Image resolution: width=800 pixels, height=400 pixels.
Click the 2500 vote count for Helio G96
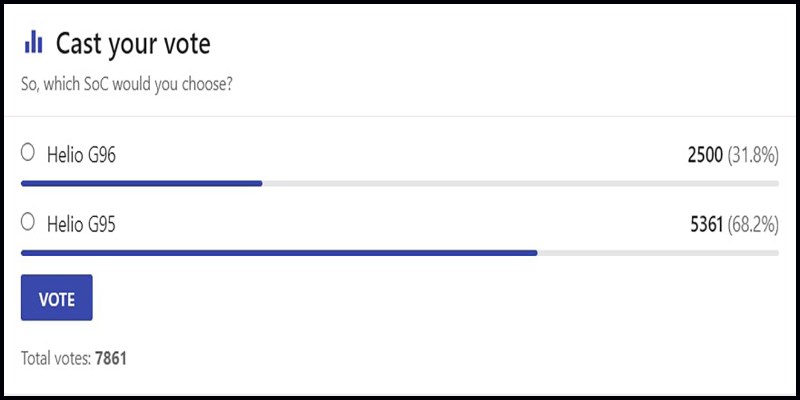click(x=705, y=155)
